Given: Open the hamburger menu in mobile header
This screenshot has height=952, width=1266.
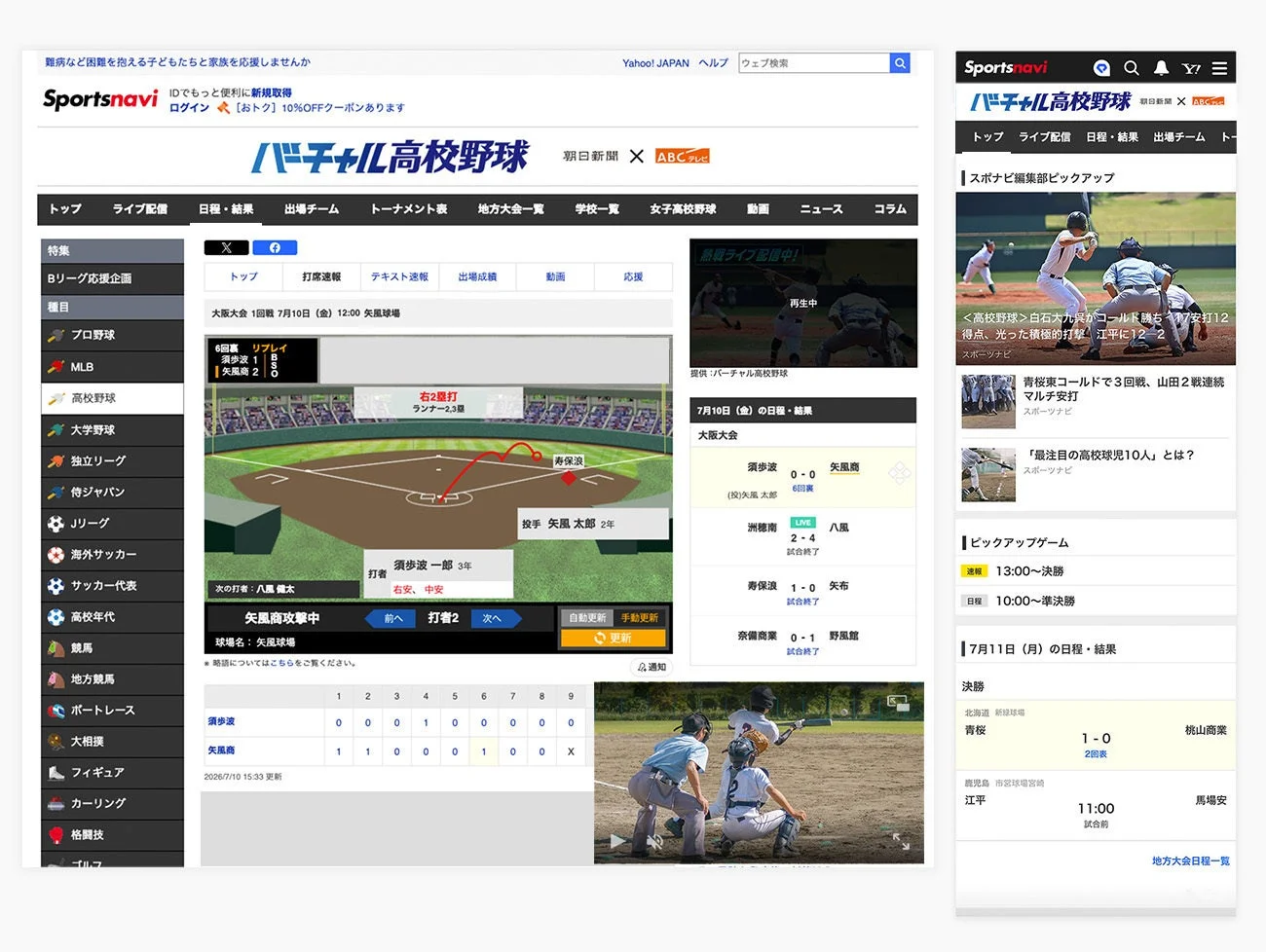Looking at the screenshot, I should coord(1219,68).
